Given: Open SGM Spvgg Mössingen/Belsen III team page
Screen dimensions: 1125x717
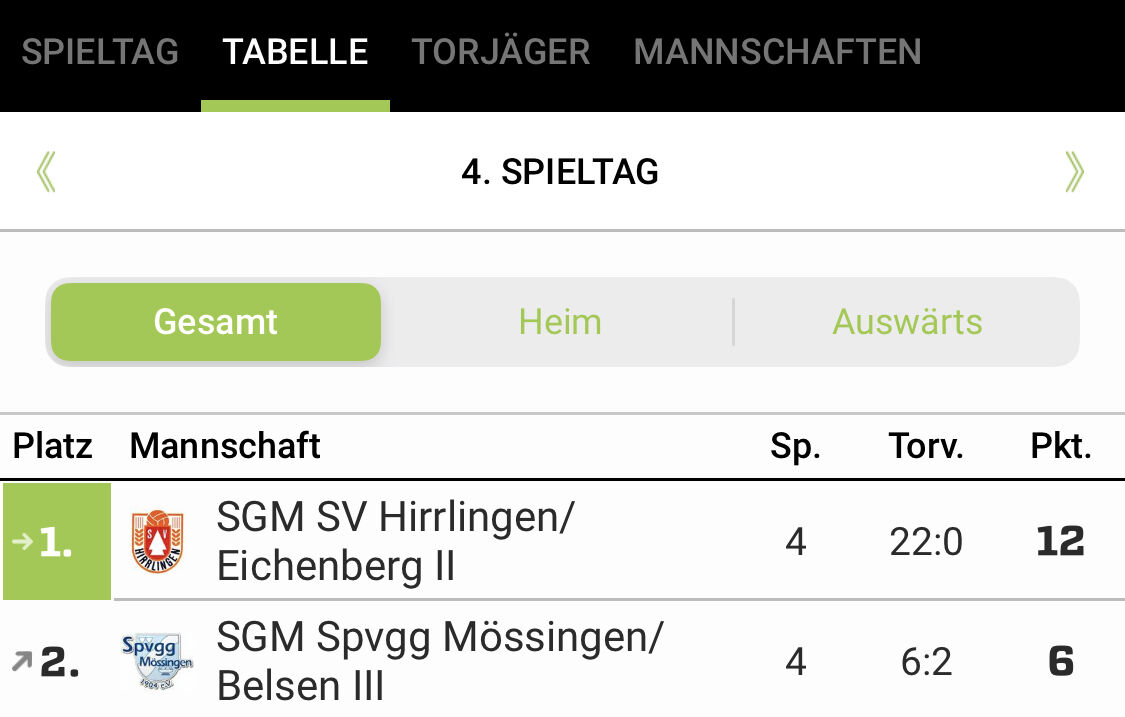Looking at the screenshot, I should [440, 661].
